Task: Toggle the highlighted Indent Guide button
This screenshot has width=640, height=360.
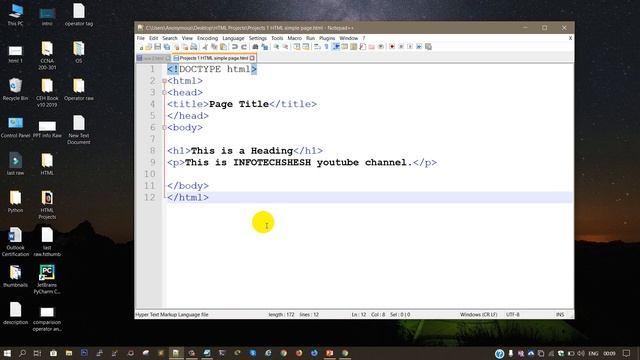Action: pos(336,47)
